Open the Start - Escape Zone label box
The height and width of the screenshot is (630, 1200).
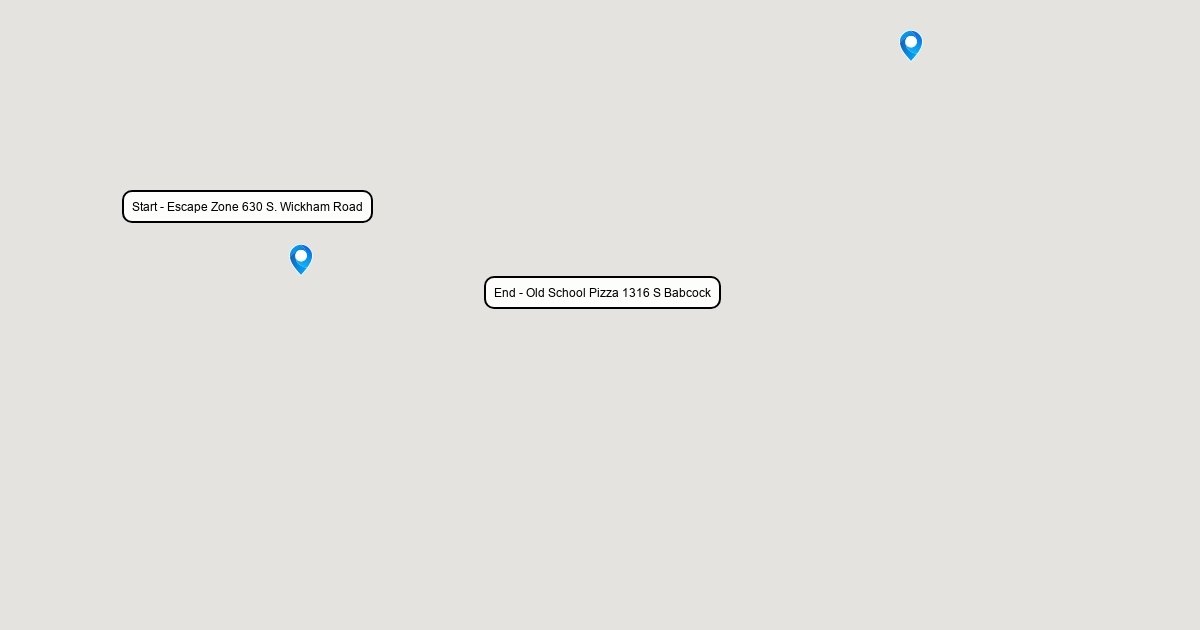[247, 207]
